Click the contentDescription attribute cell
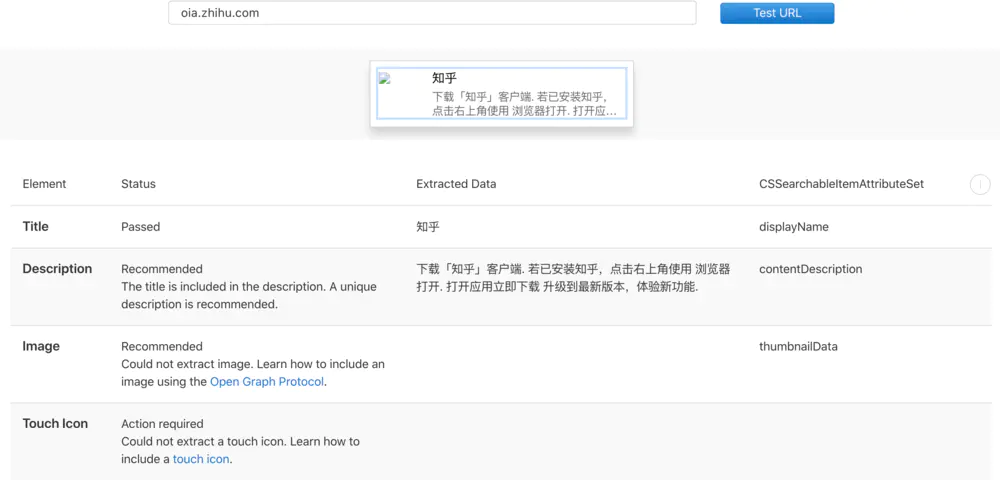This screenshot has height=480, width=1000. [x=811, y=268]
